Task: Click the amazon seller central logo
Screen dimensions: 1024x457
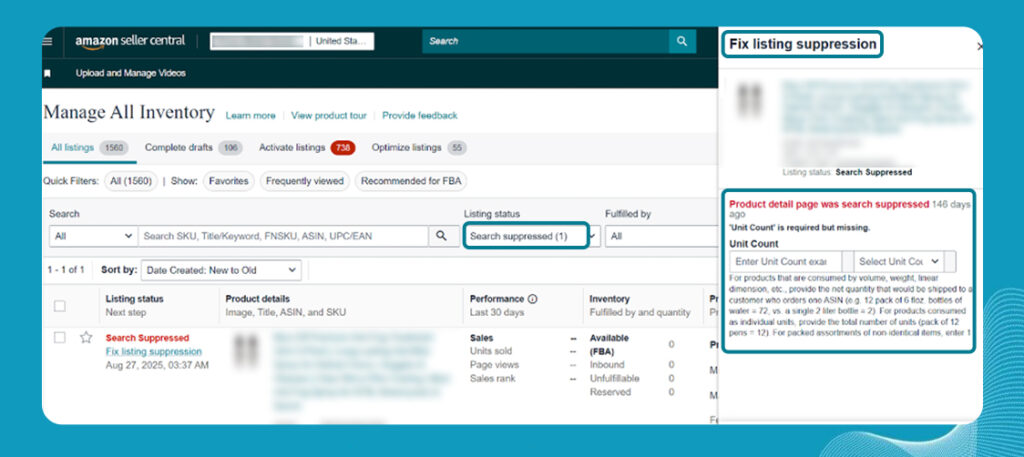Action: tap(130, 41)
